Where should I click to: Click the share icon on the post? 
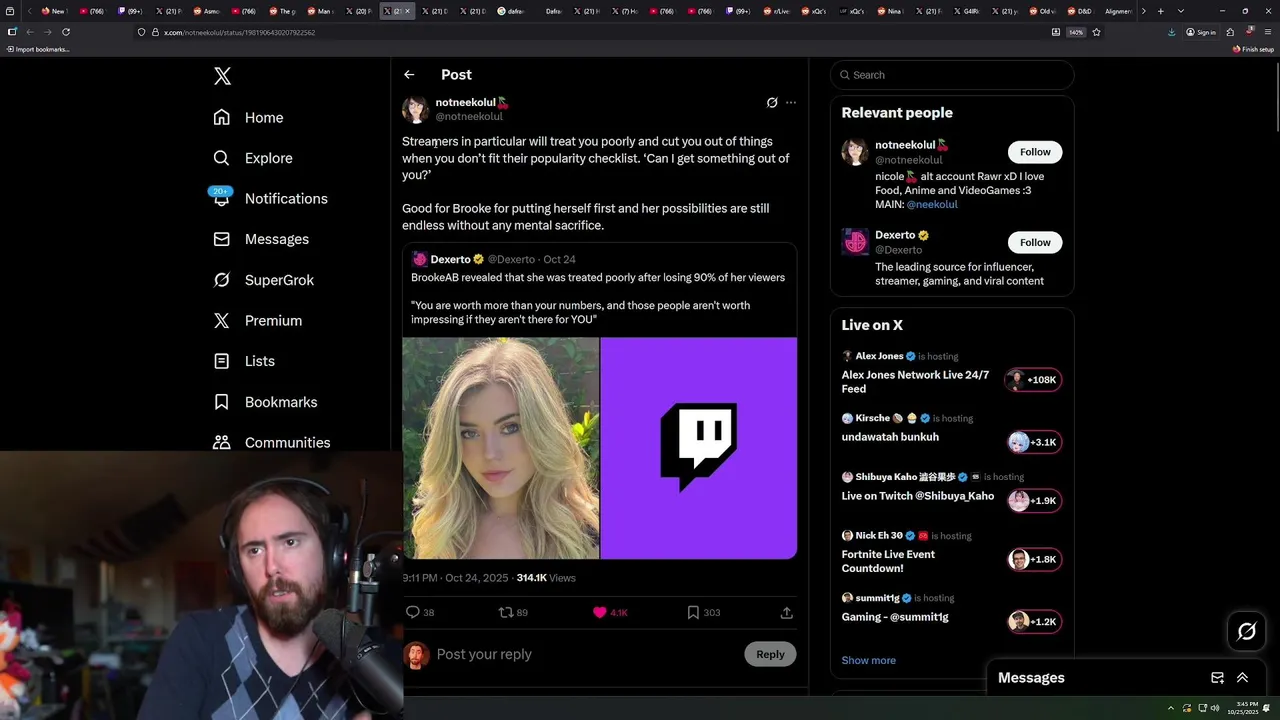(787, 612)
